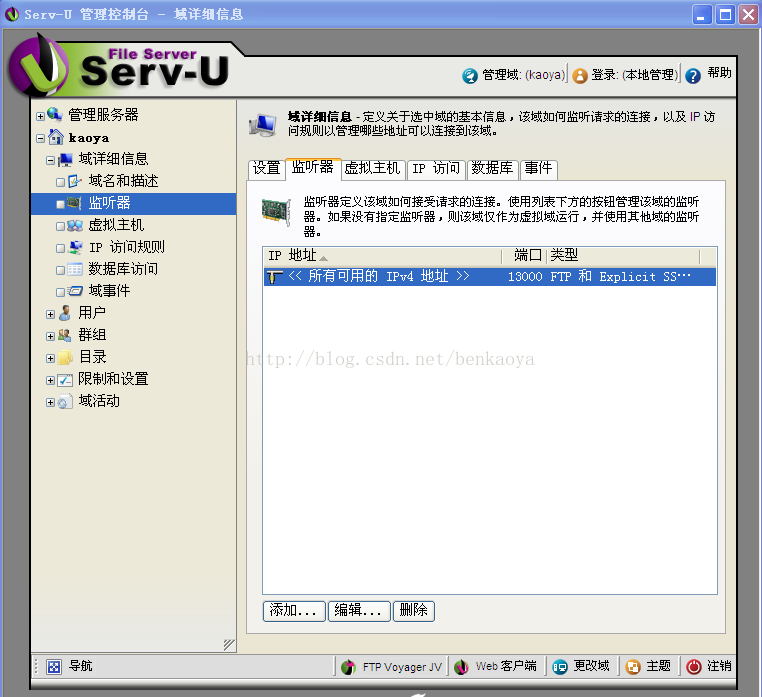Select 数据库访问 in the tree
Screen dimensions: 762x697
pyautogui.click(x=123, y=269)
